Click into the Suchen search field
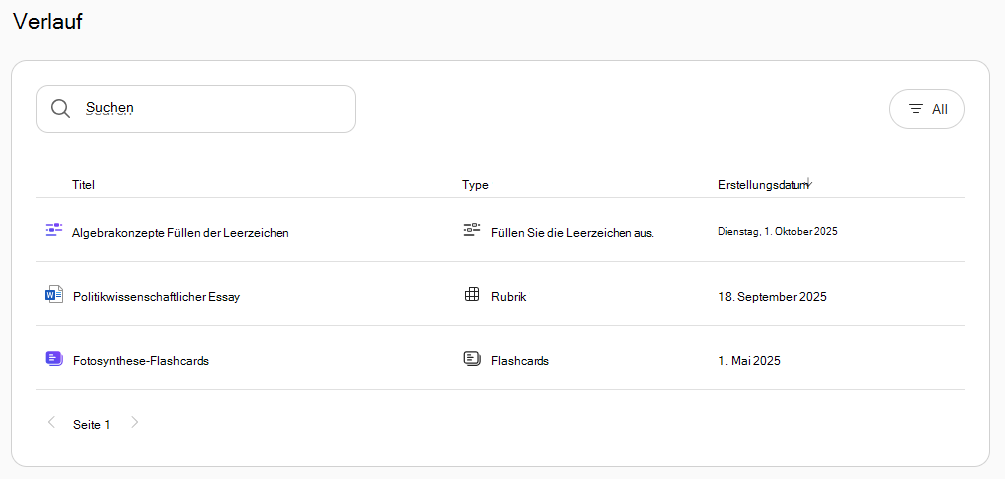Image resolution: width=1005 pixels, height=479 pixels. tap(195, 109)
